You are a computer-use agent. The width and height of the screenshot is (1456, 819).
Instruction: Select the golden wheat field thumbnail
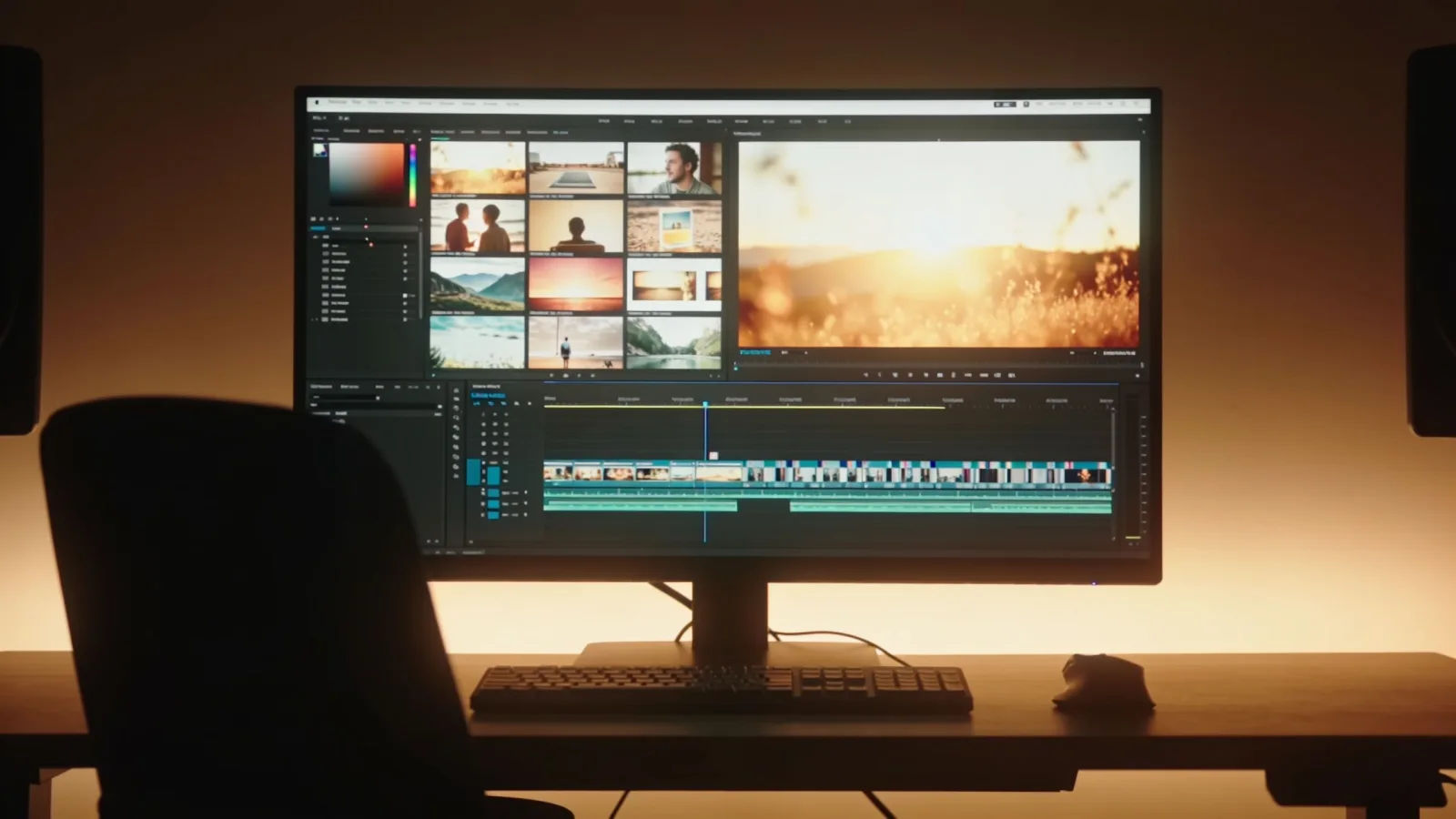pyautogui.click(x=478, y=167)
